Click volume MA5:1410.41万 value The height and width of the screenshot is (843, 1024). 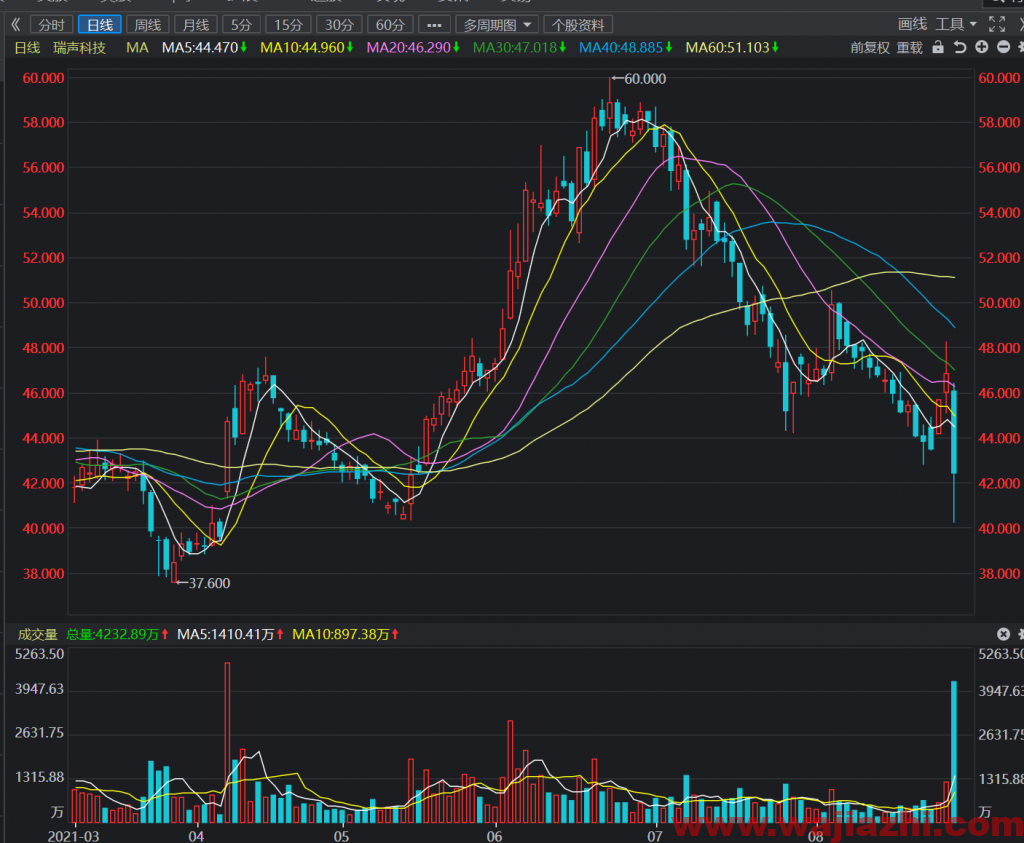(x=231, y=635)
